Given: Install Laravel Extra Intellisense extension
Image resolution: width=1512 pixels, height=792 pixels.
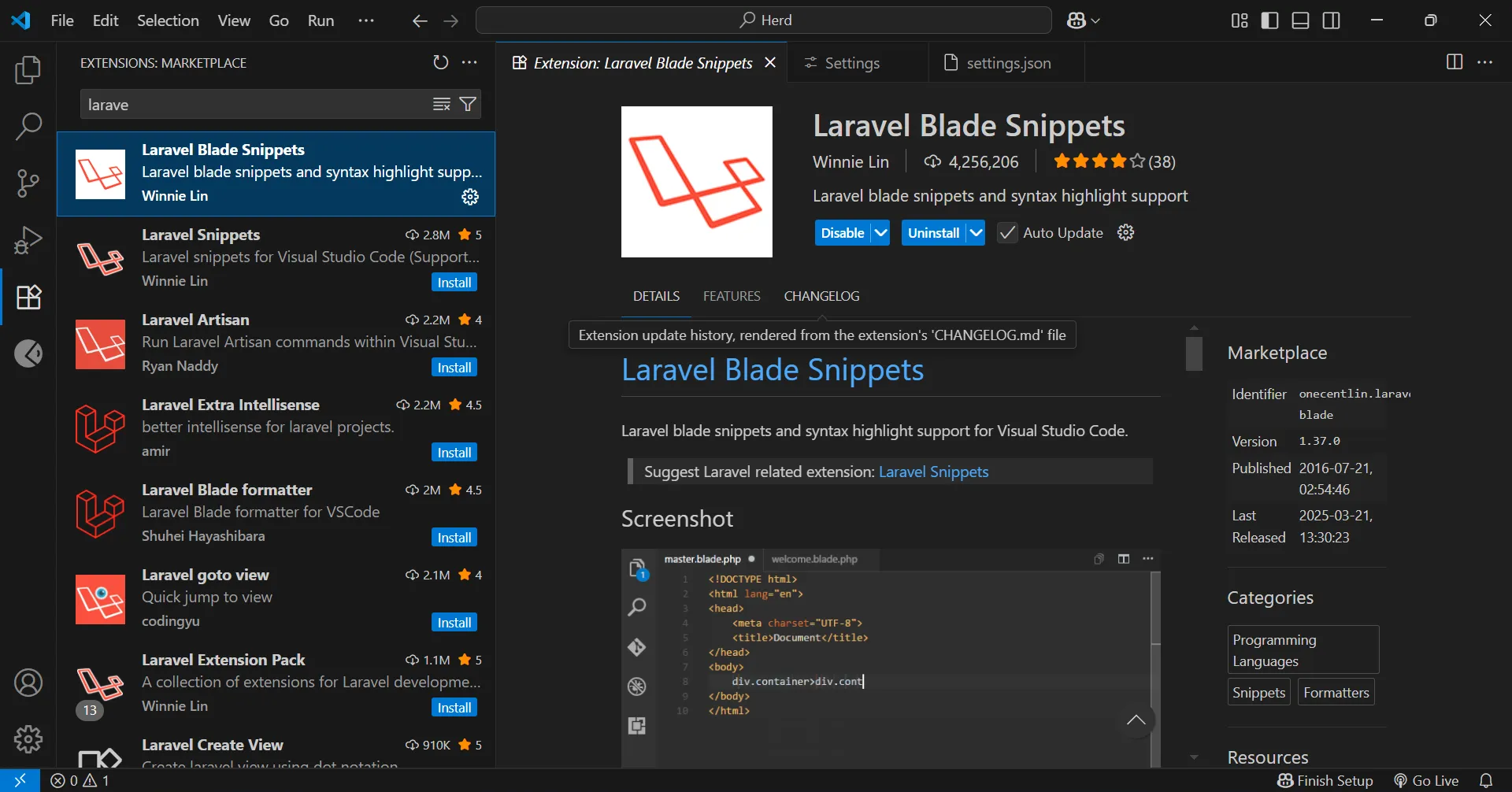Looking at the screenshot, I should coord(454,453).
